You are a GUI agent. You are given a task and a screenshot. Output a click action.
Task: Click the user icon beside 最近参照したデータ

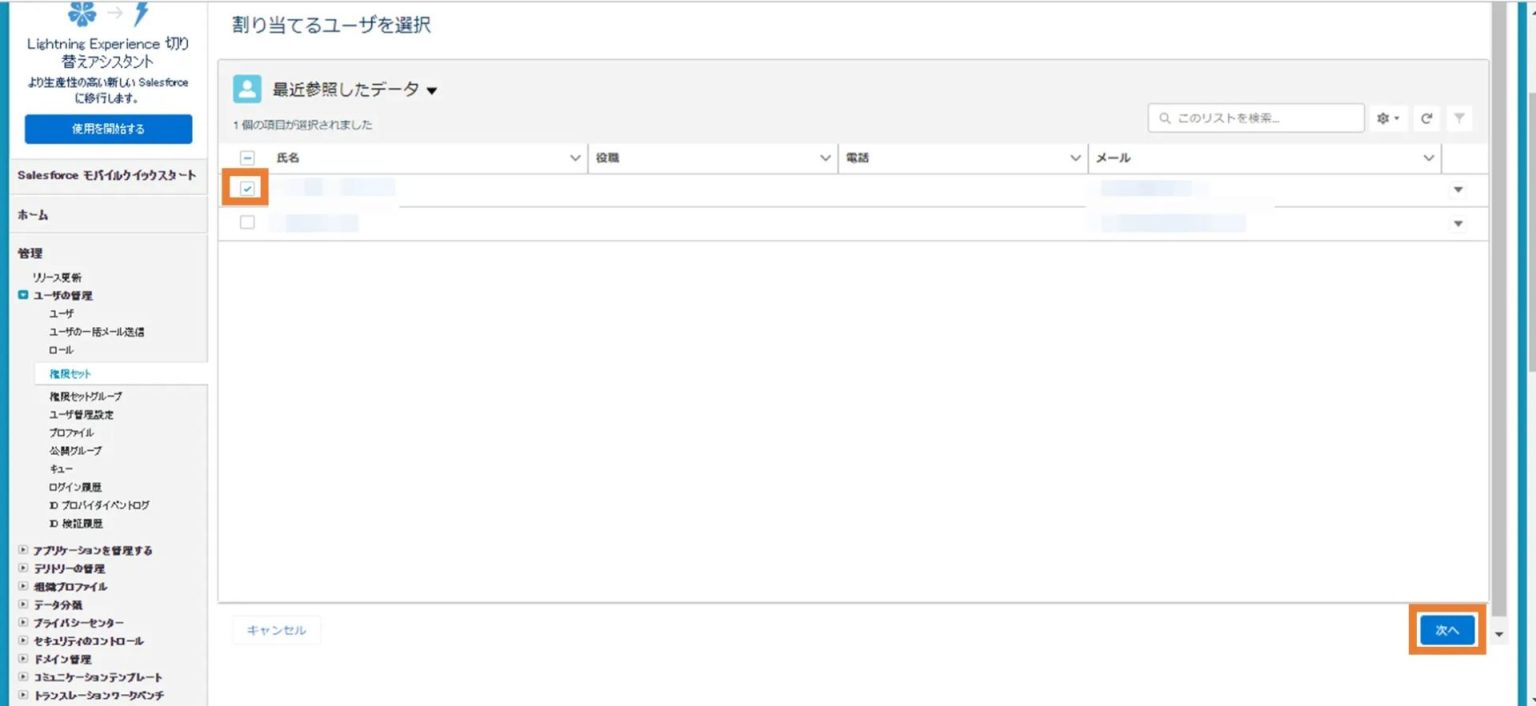pos(247,89)
